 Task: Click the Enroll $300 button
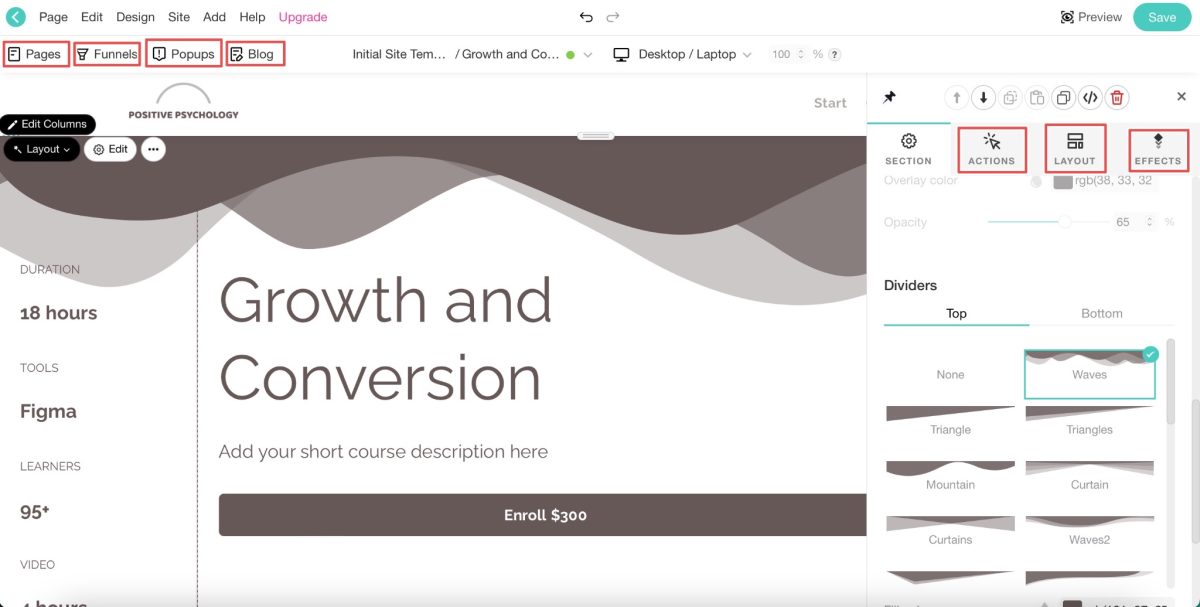[x=545, y=515]
